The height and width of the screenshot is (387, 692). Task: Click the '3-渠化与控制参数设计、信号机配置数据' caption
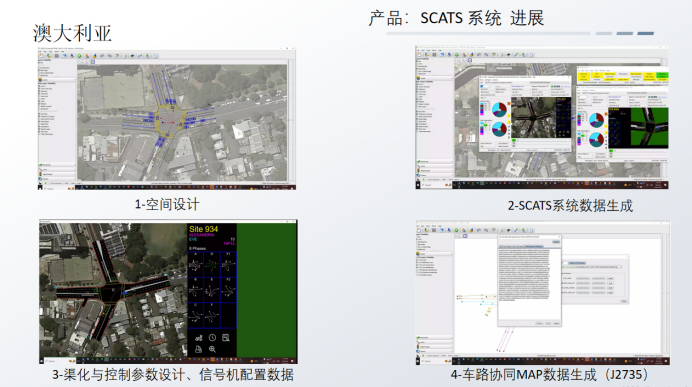pos(173,375)
